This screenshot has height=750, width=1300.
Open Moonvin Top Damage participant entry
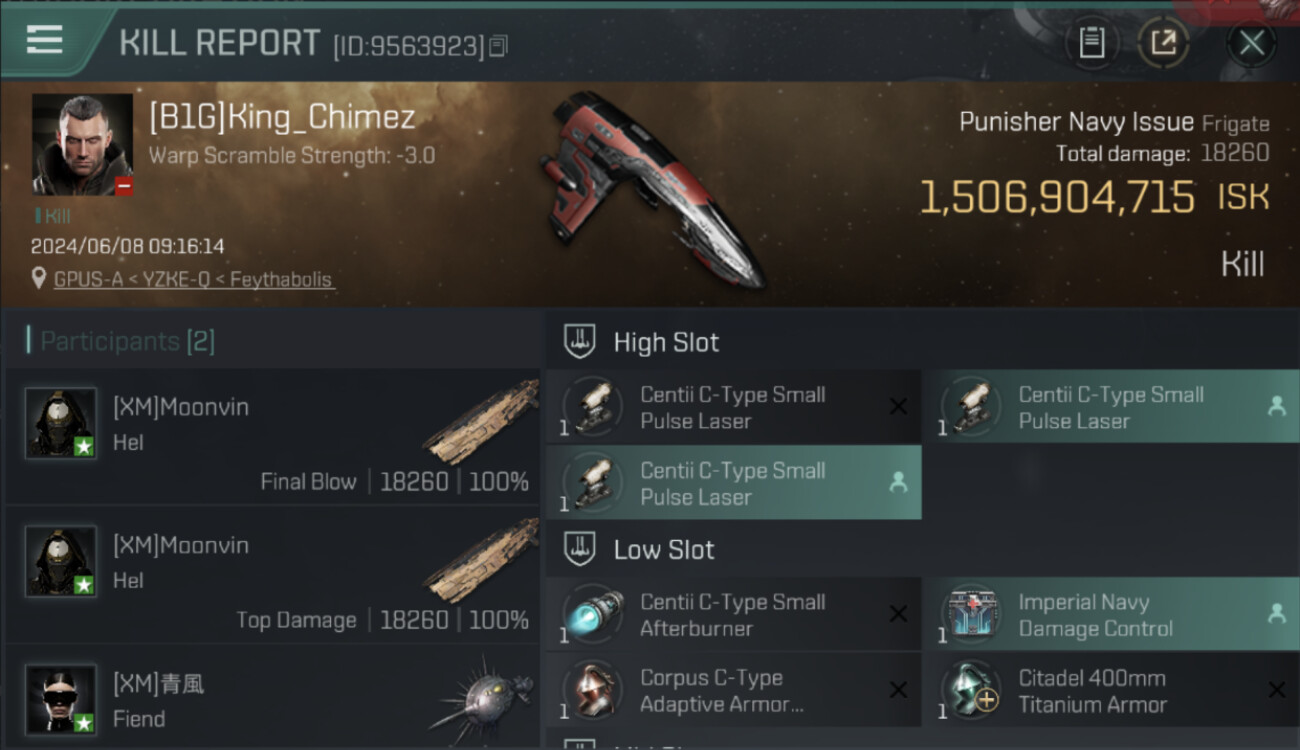tap(272, 575)
